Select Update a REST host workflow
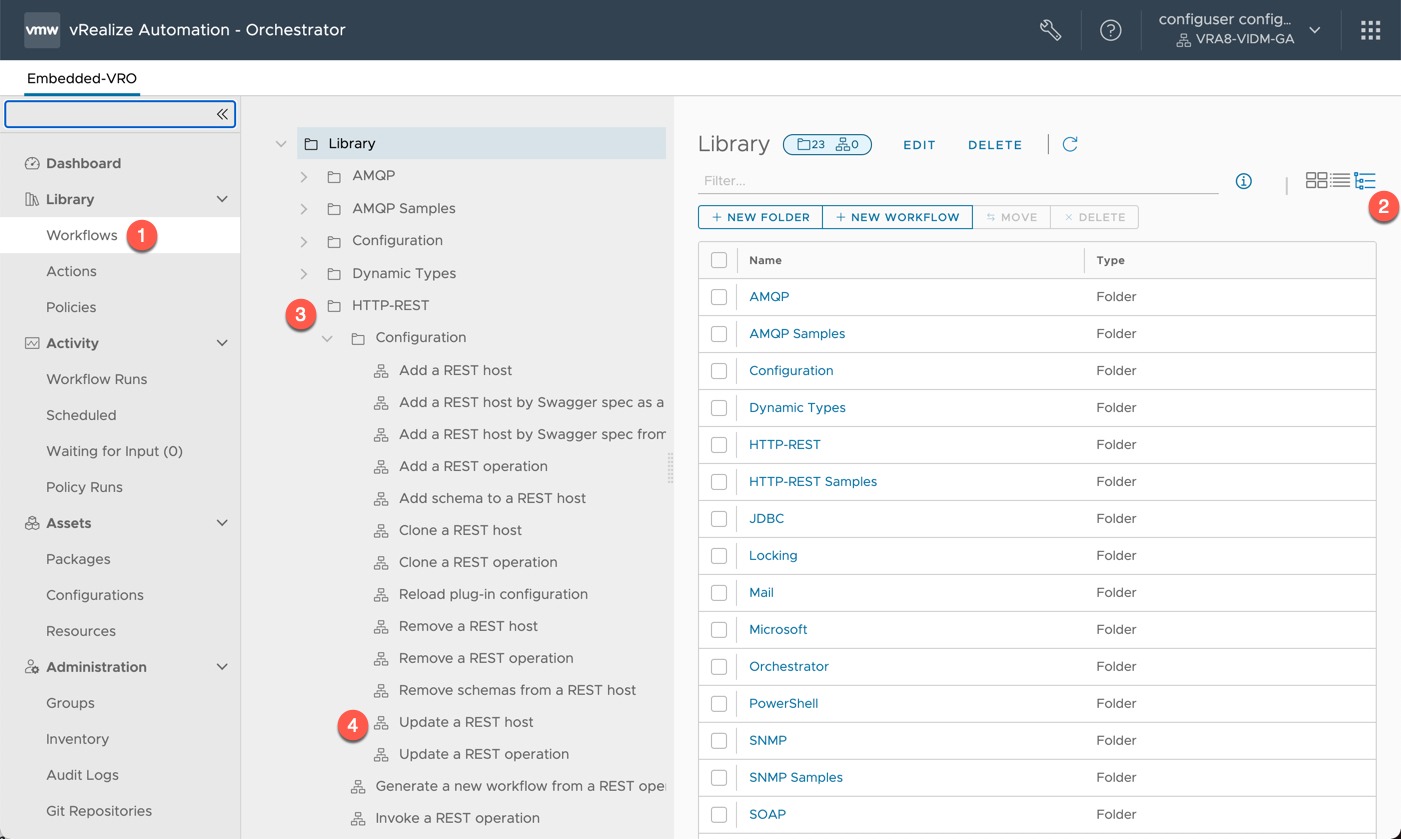Viewport: 1401px width, 839px height. [466, 722]
